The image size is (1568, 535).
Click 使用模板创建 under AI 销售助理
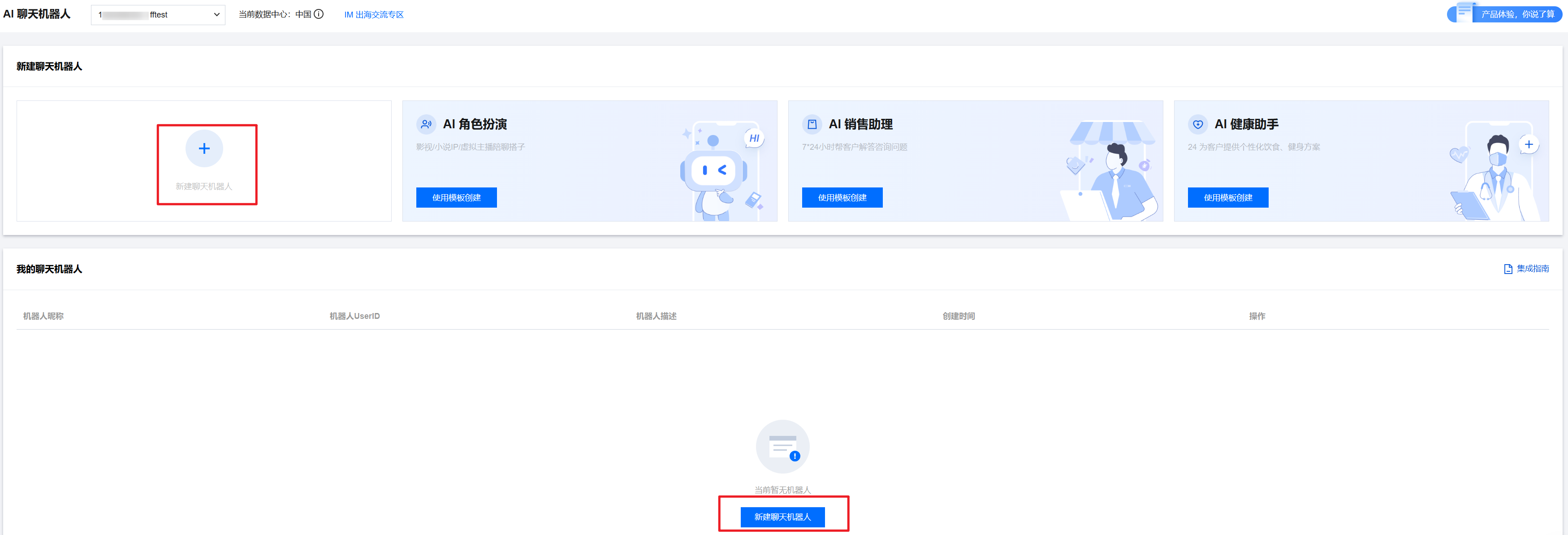click(842, 197)
